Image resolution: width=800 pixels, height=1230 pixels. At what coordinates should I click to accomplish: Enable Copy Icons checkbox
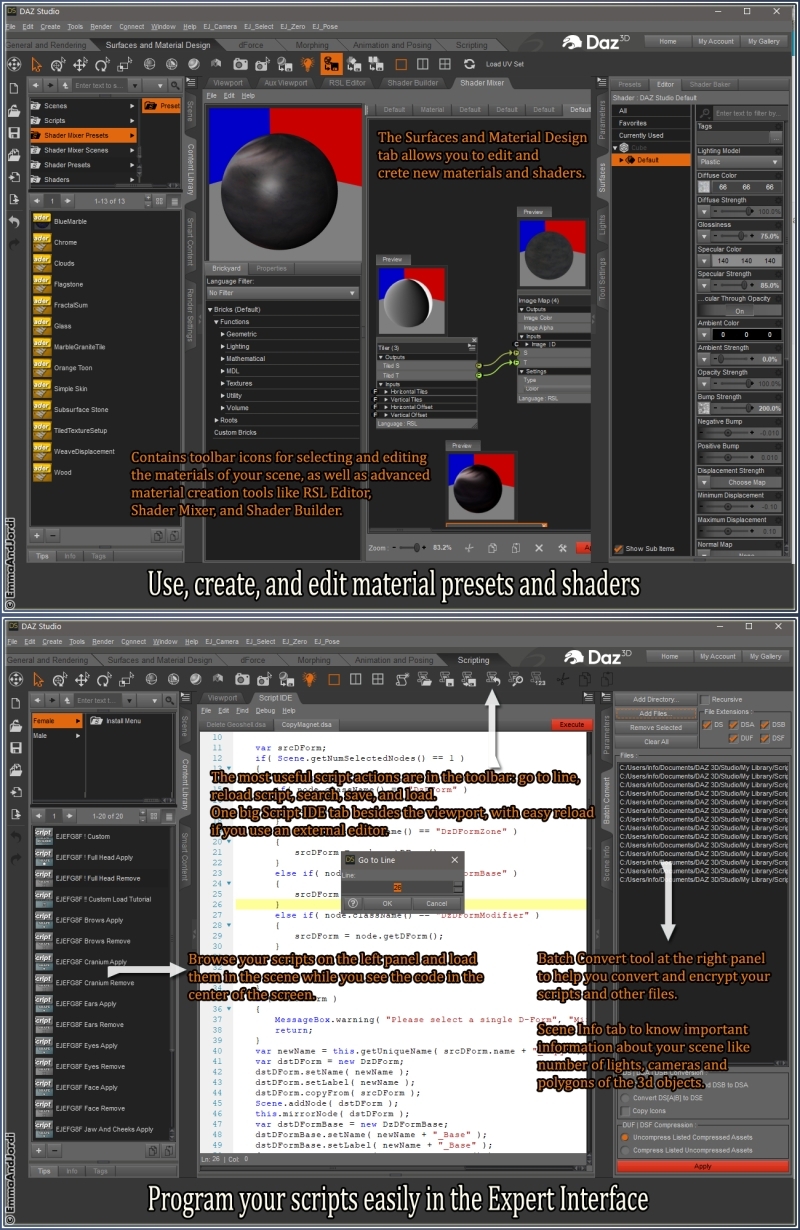click(x=626, y=1111)
